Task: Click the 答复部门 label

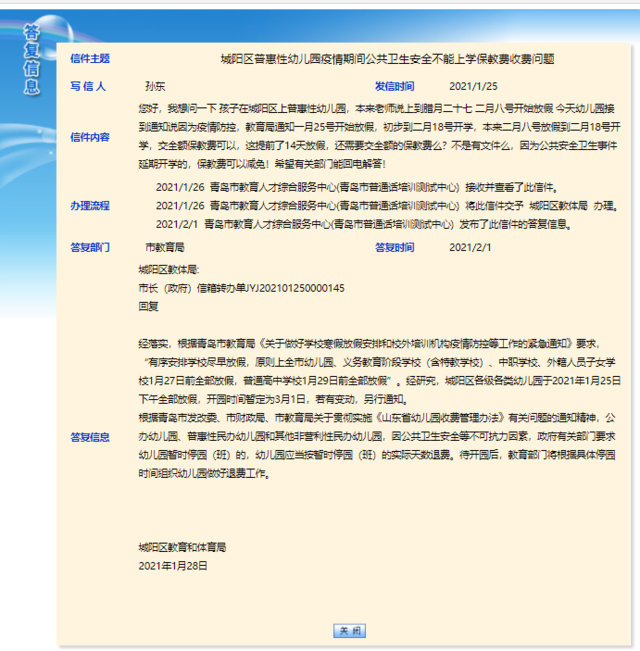Action: [90, 247]
